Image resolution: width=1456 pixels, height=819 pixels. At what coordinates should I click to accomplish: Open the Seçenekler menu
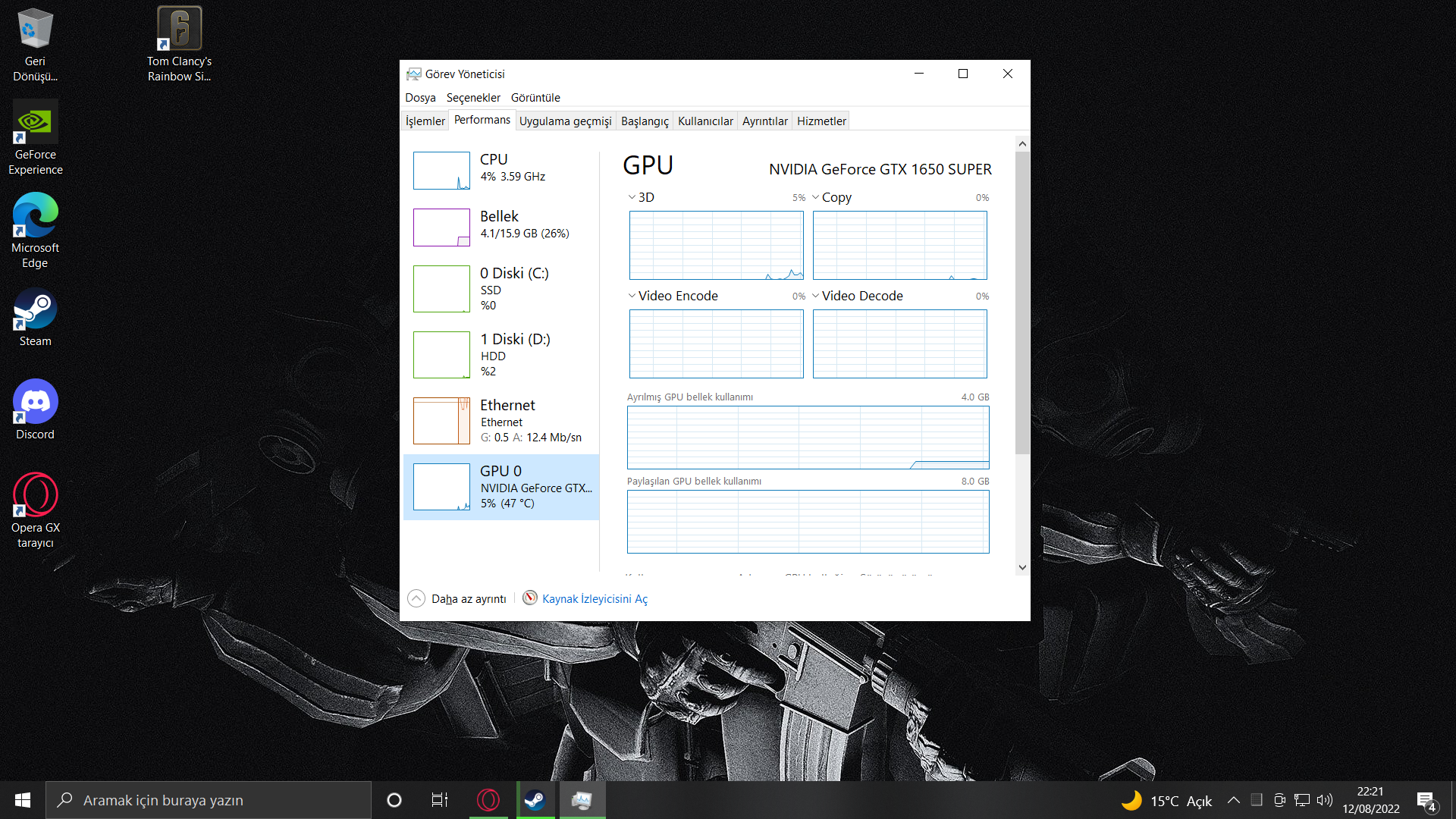pyautogui.click(x=473, y=98)
